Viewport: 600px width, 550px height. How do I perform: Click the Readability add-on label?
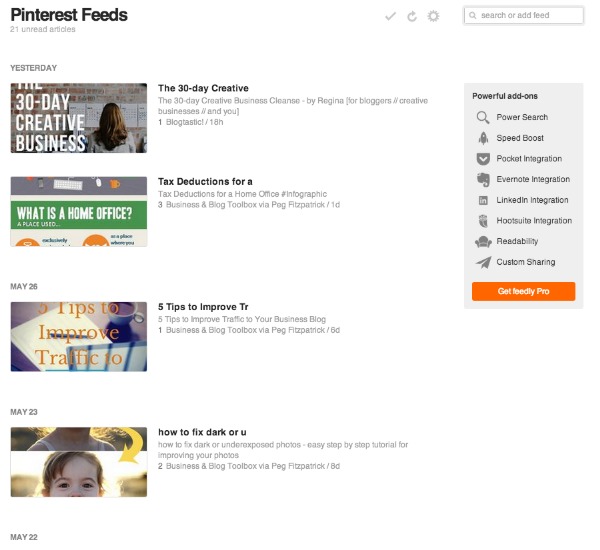[517, 242]
